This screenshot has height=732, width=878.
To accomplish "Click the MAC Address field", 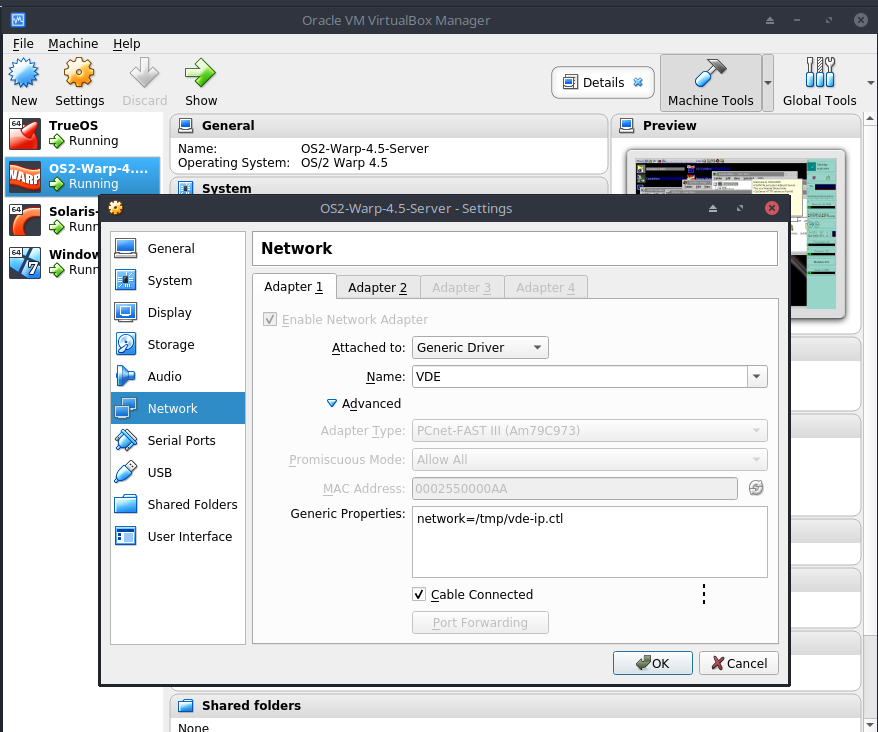I will point(575,488).
